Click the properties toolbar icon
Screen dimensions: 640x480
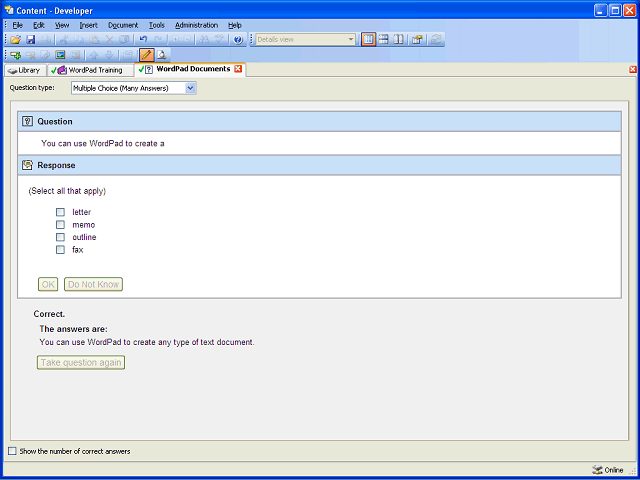(x=417, y=40)
